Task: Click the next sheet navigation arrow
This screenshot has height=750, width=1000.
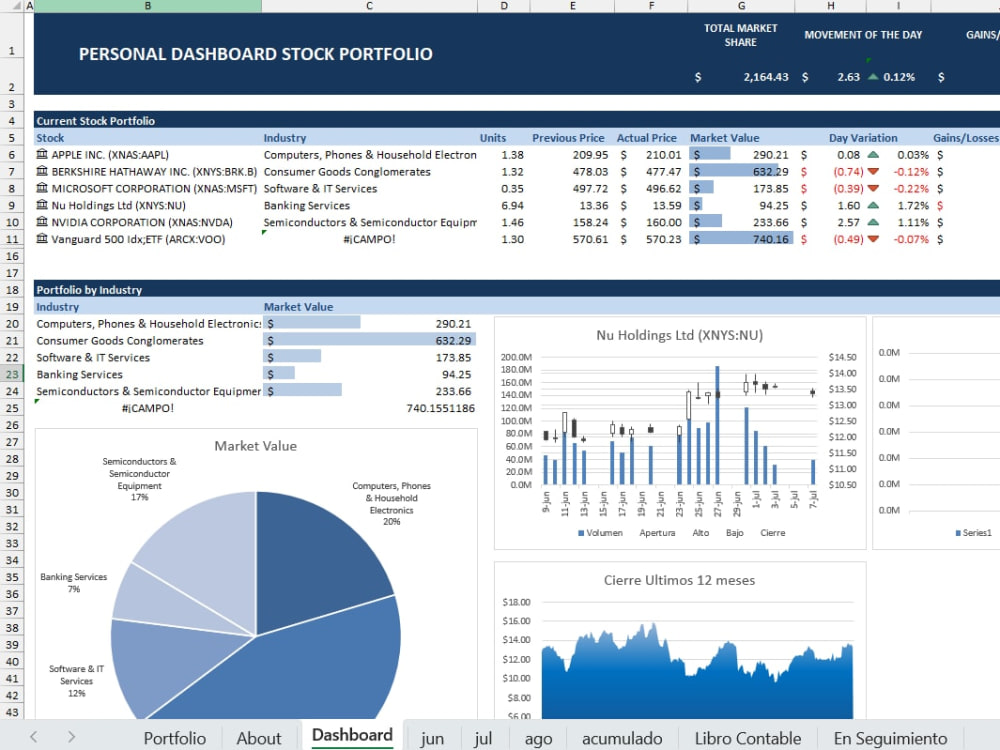Action: pos(71,737)
